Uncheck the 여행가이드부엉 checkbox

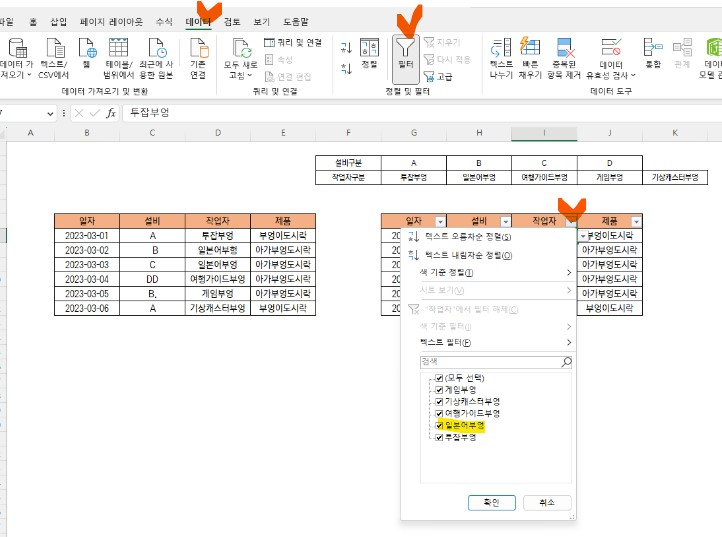point(439,414)
